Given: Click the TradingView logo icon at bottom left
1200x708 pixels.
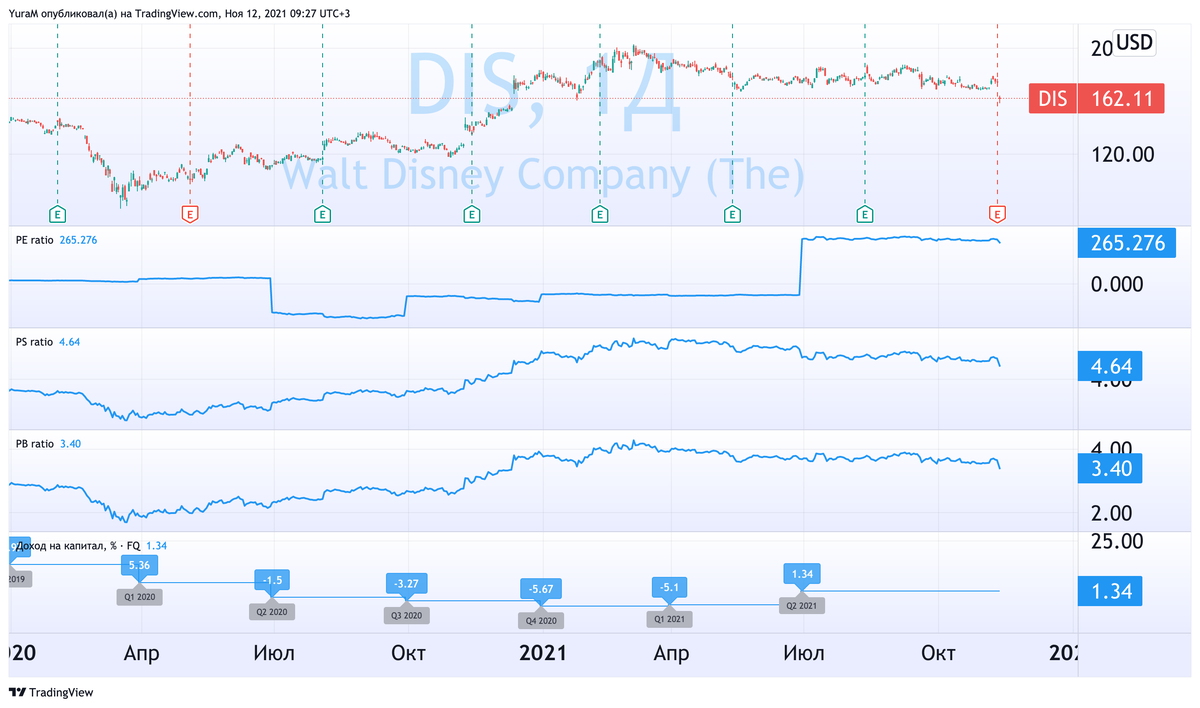Looking at the screenshot, I should pos(17,692).
